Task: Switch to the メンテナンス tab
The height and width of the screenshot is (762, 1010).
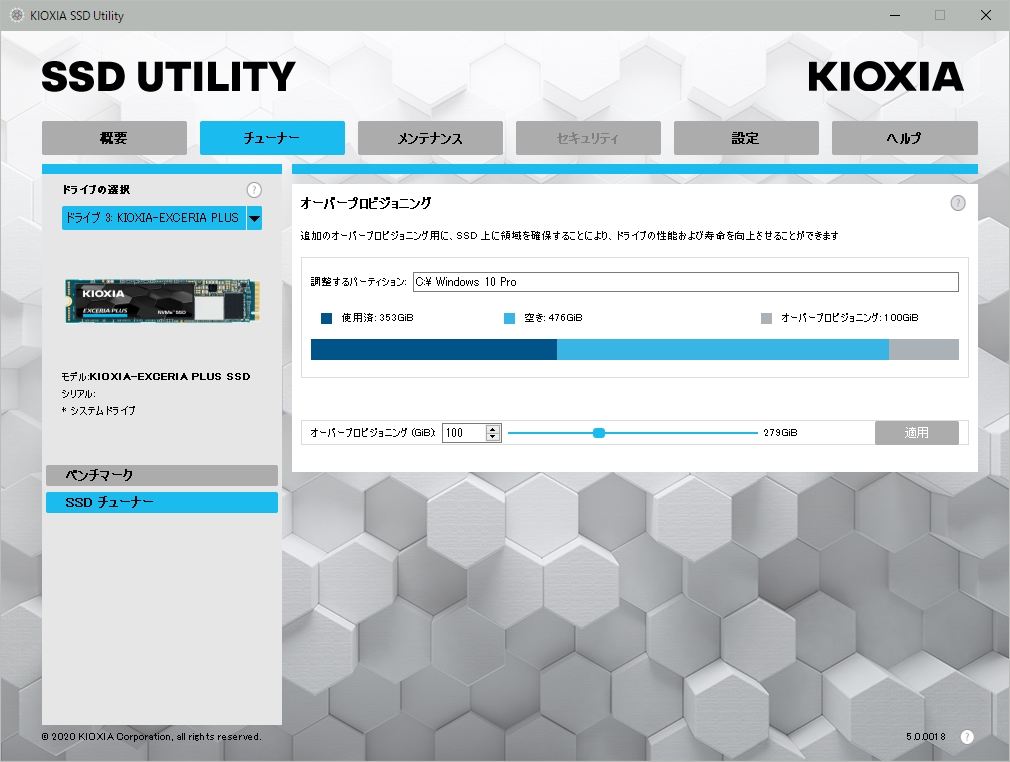Action: click(x=430, y=138)
